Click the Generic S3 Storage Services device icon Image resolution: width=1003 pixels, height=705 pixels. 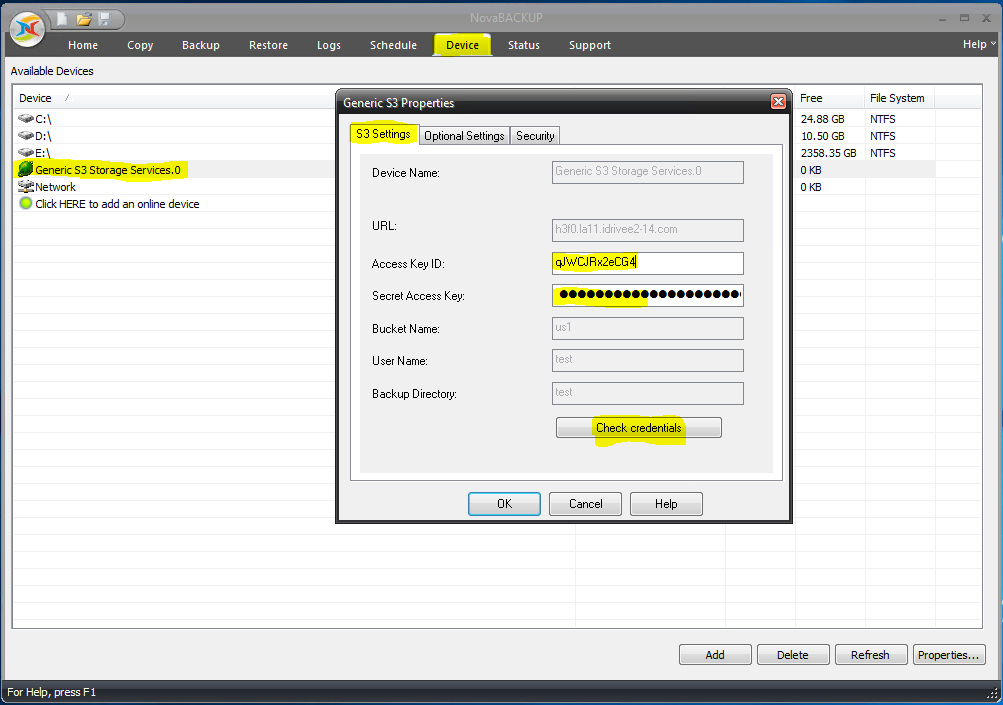[x=26, y=169]
